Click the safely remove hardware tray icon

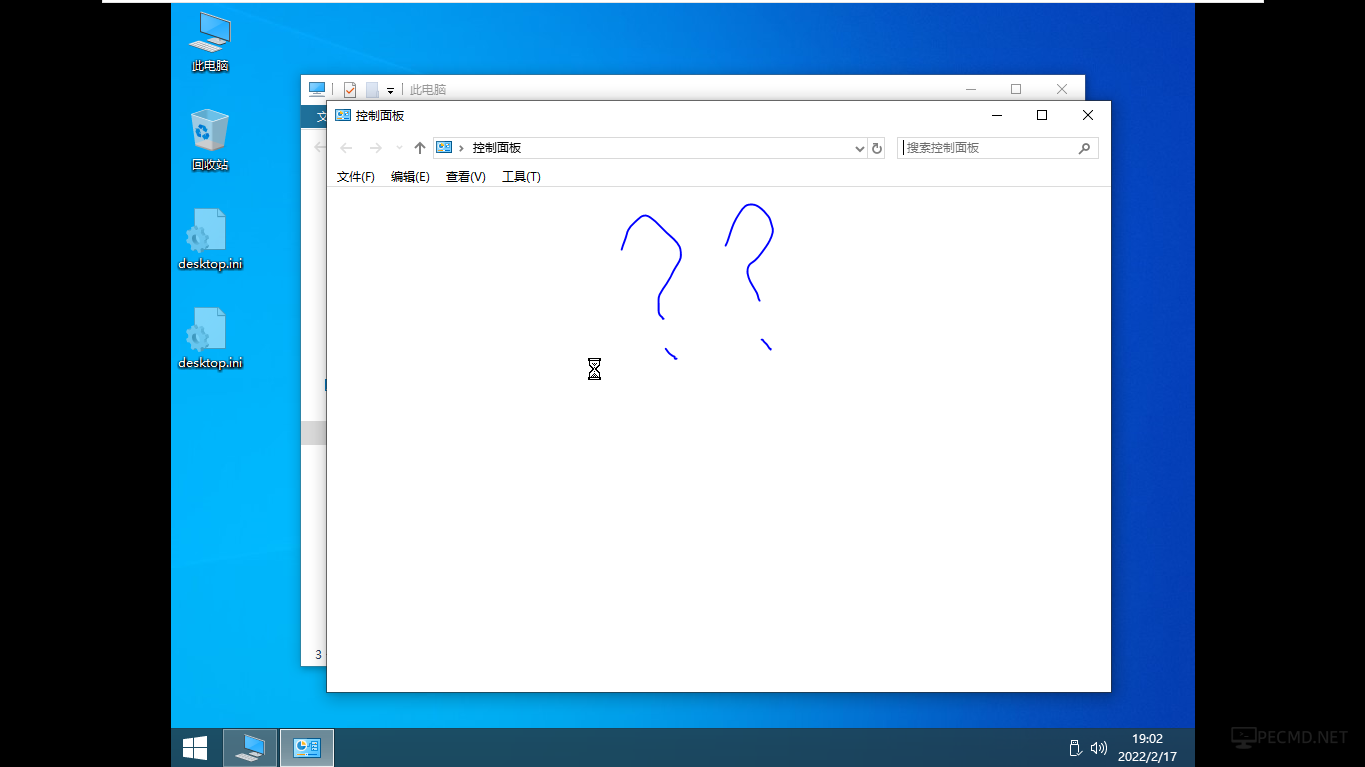coord(1075,748)
